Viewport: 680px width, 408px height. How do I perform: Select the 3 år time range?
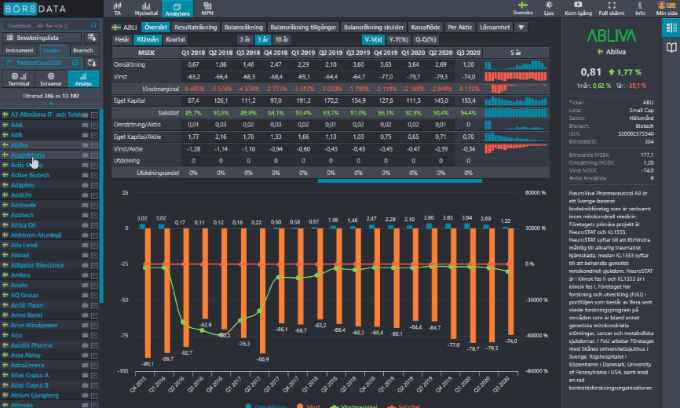(x=245, y=39)
